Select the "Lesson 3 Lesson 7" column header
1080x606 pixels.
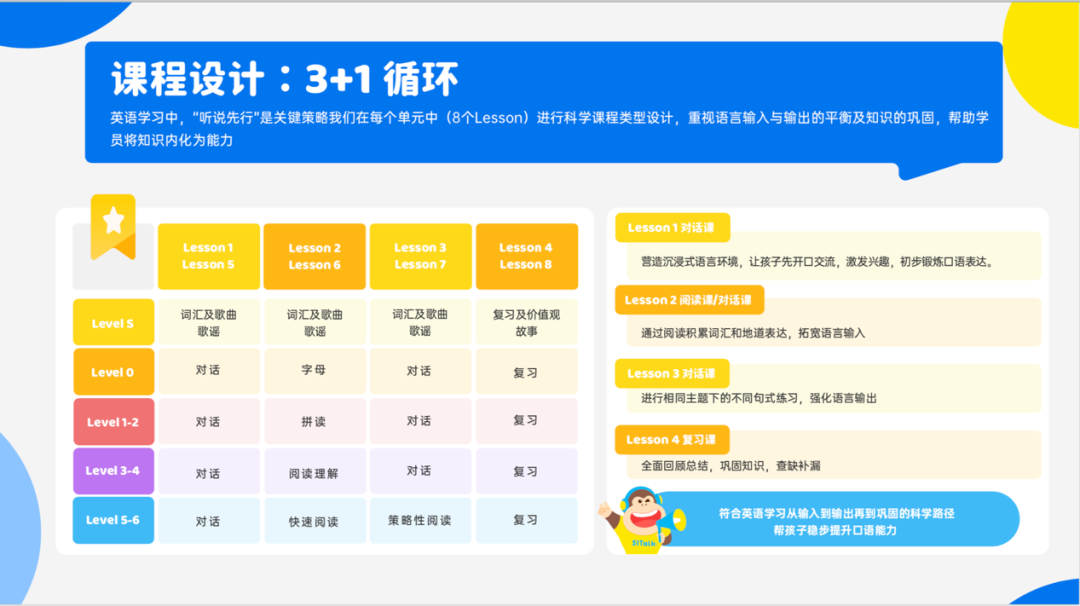420,256
